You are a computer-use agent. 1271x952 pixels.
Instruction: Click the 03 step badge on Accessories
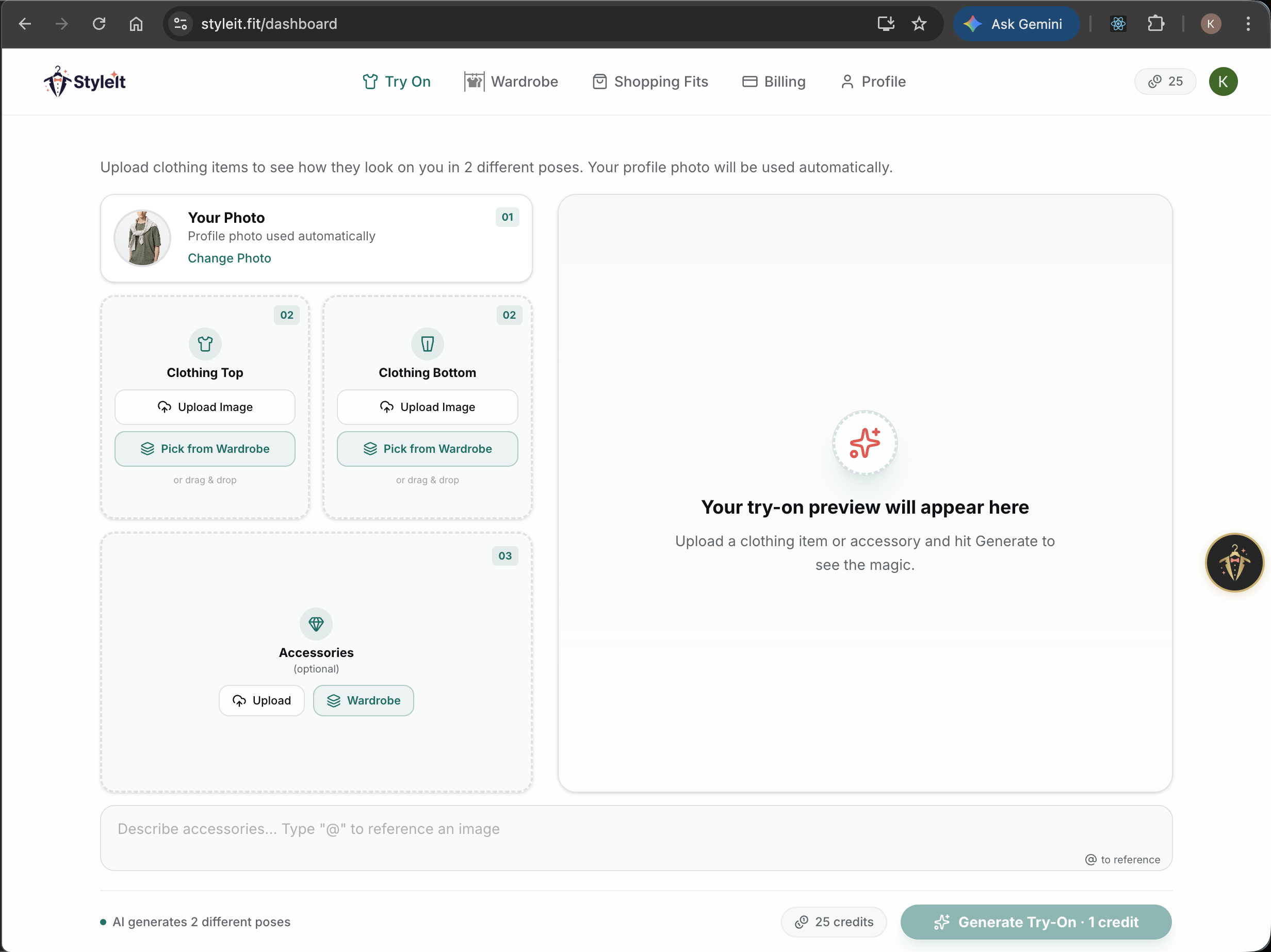[505, 555]
